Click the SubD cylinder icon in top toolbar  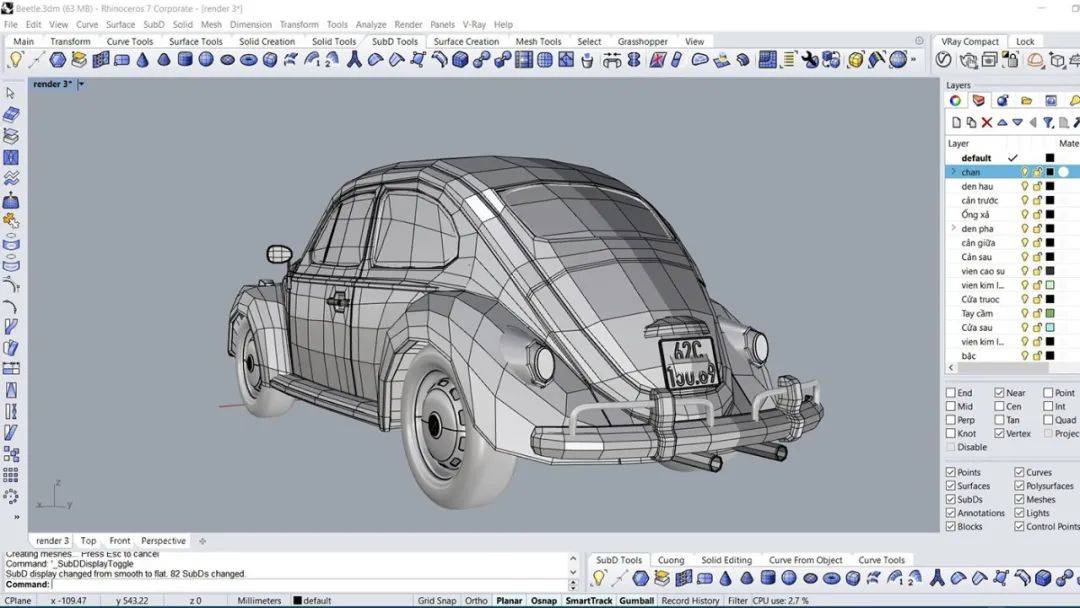(185, 60)
